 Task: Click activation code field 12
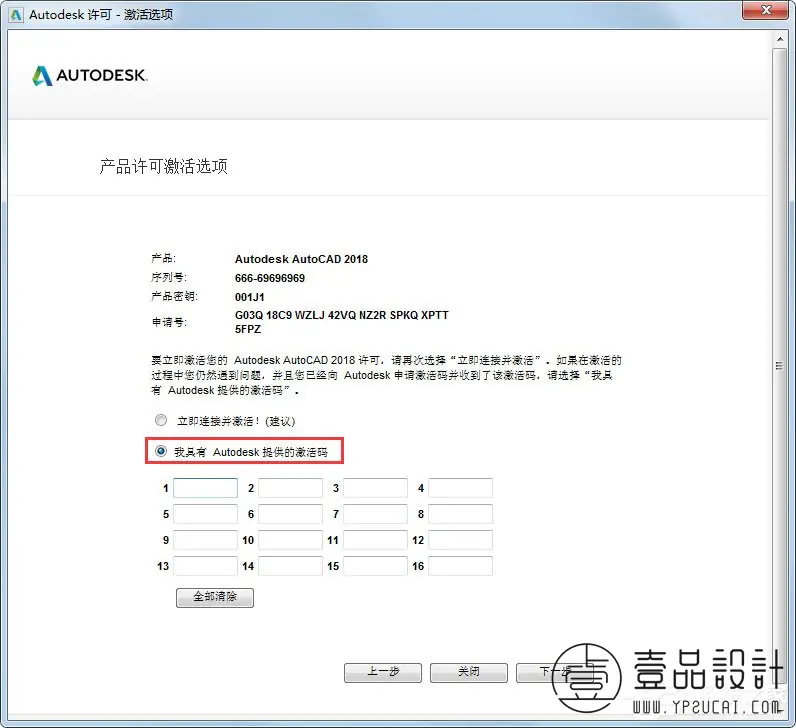point(460,540)
